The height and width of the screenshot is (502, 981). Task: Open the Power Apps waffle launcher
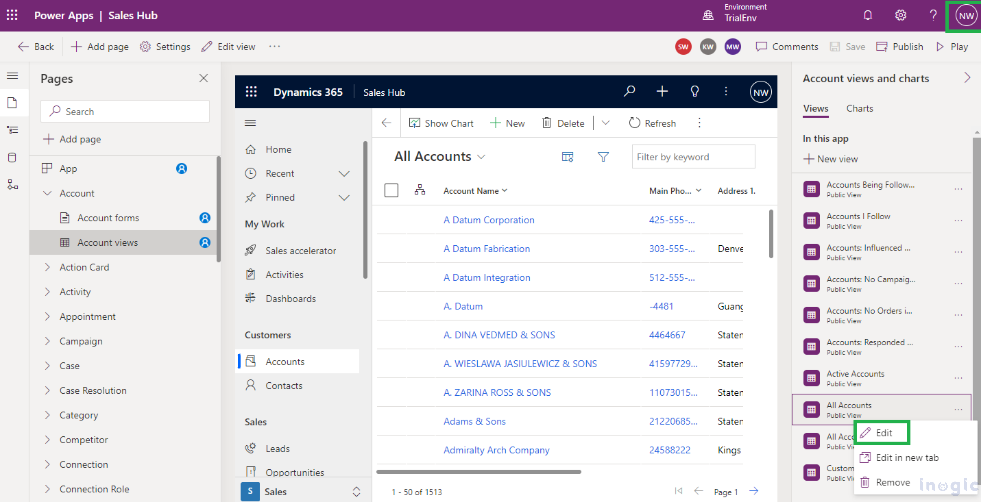[12, 15]
